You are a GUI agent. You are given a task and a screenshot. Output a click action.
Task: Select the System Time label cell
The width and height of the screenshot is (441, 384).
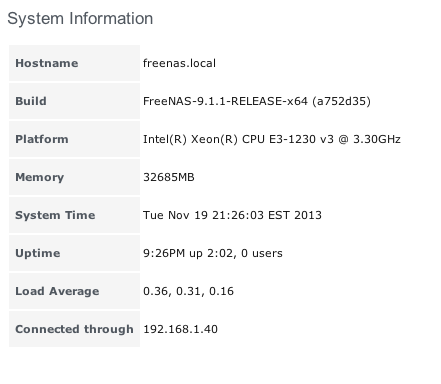[x=74, y=215]
